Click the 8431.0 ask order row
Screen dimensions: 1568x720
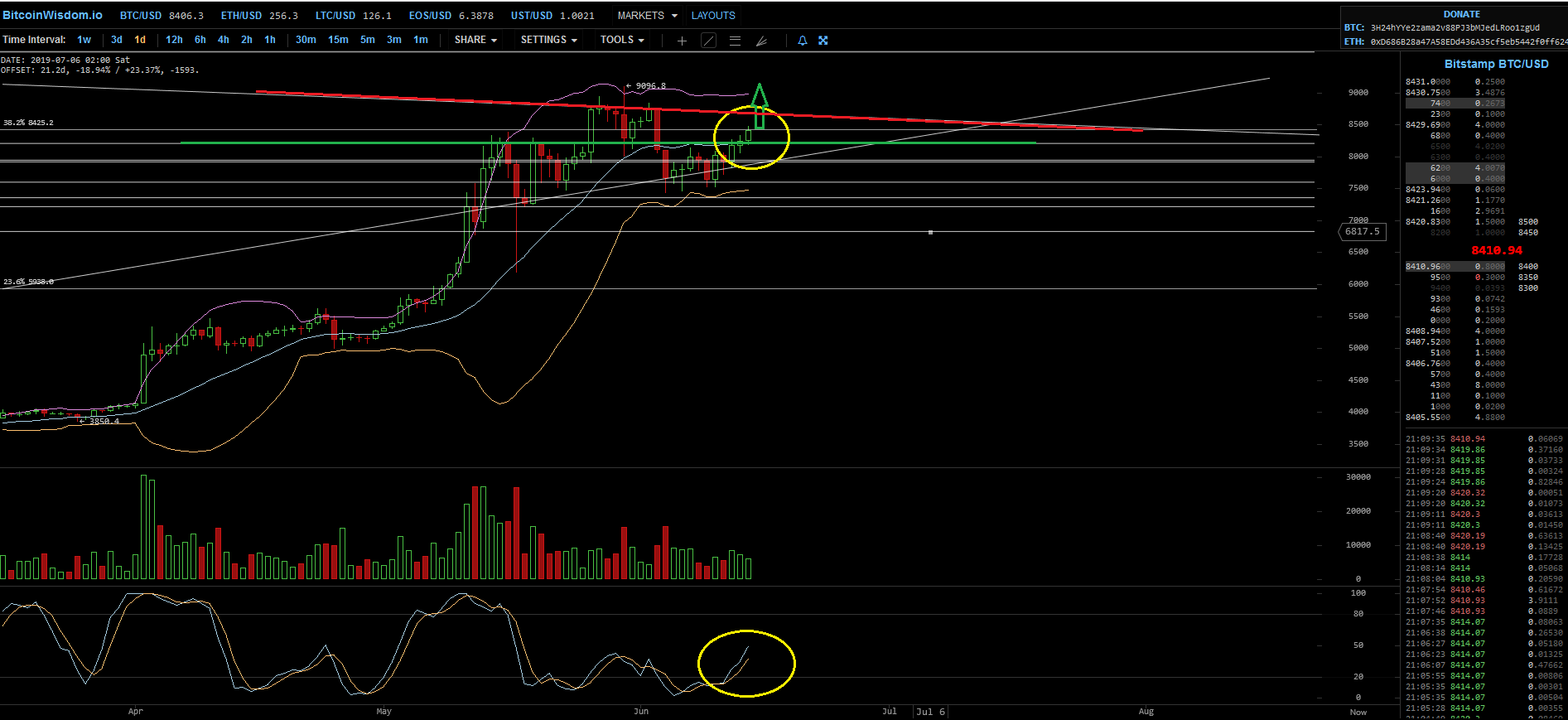click(x=1455, y=82)
